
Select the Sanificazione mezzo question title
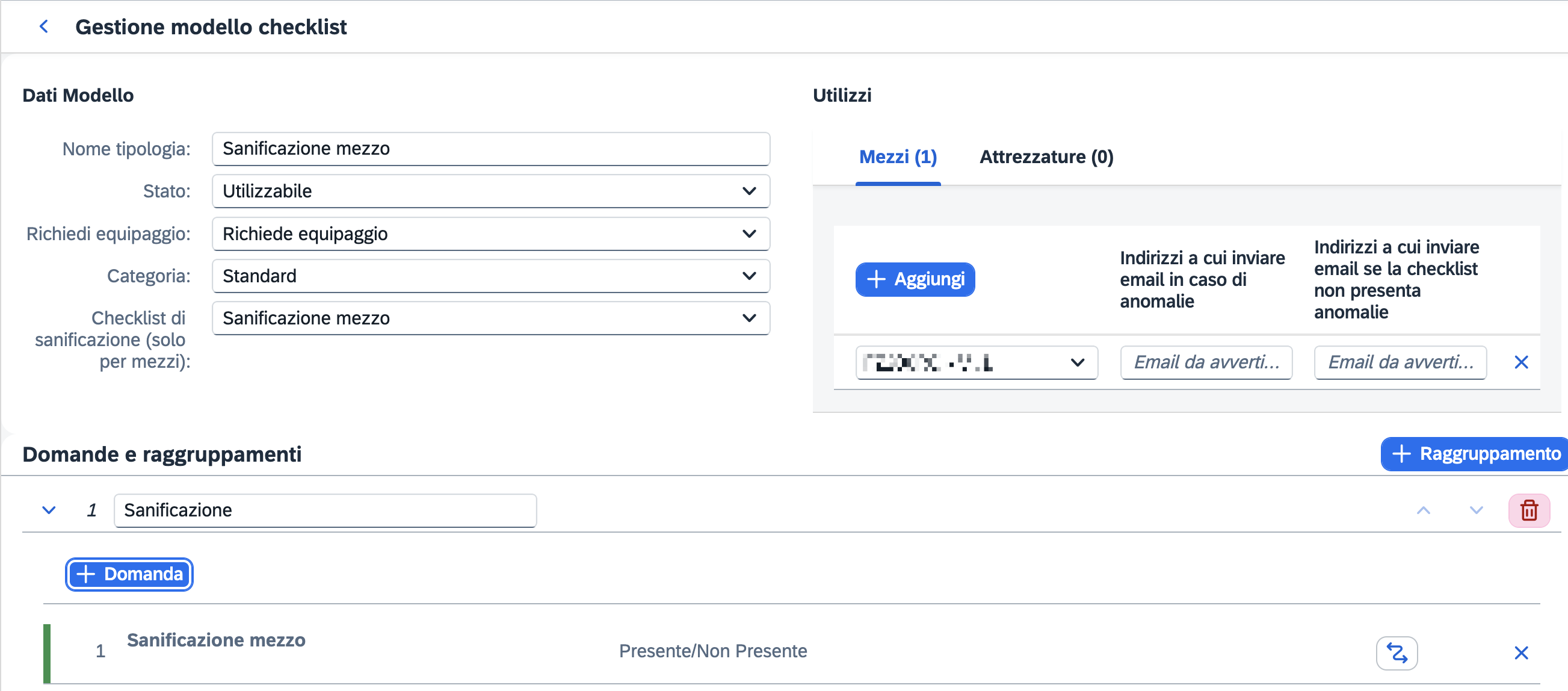pyautogui.click(x=216, y=640)
